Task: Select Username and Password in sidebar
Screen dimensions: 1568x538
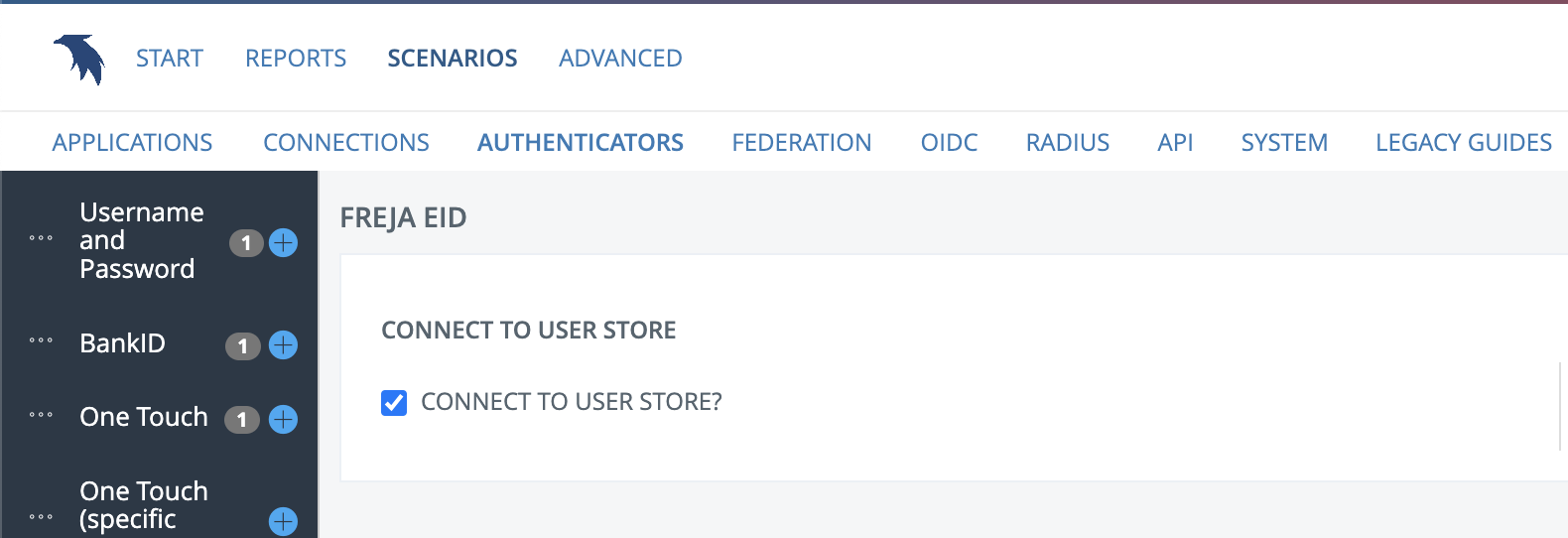Action: pyautogui.click(x=142, y=240)
